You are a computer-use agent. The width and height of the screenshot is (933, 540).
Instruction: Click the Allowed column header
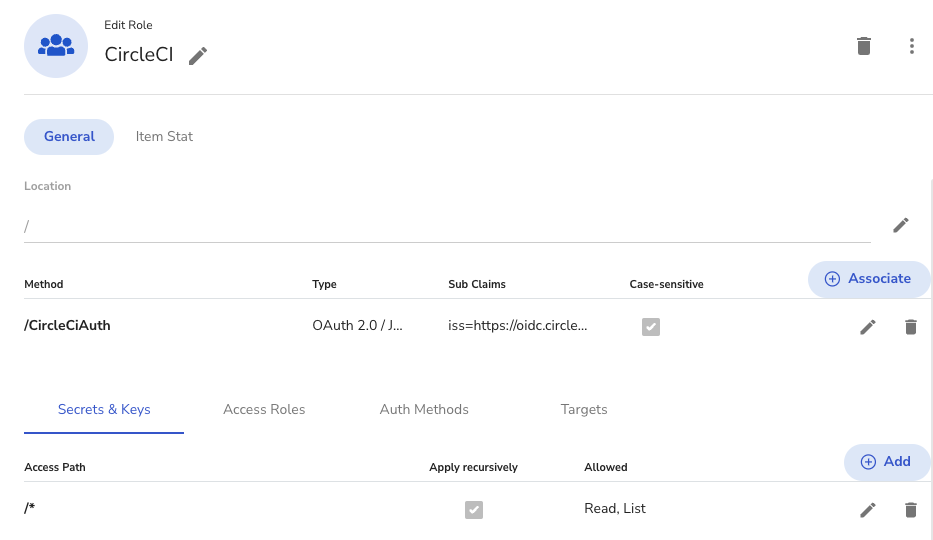pos(606,467)
